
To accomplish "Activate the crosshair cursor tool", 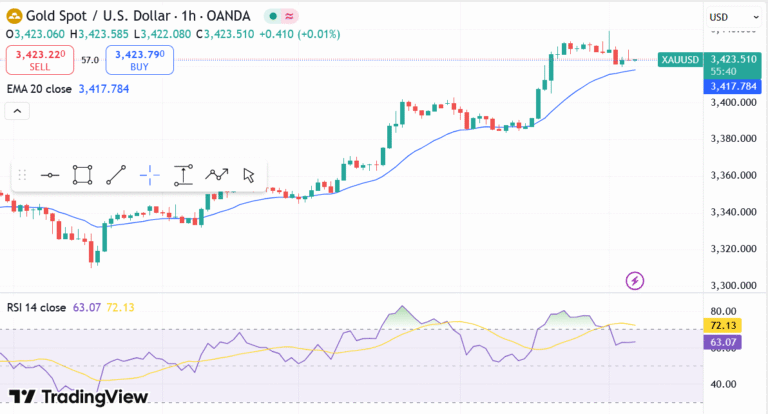I will click(x=150, y=175).
